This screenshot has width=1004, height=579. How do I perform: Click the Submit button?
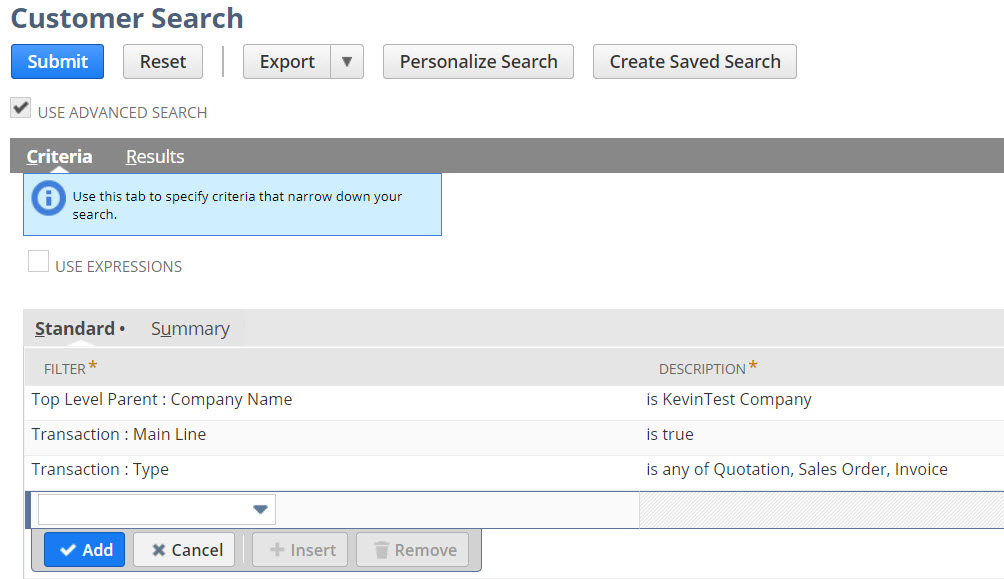pos(57,61)
